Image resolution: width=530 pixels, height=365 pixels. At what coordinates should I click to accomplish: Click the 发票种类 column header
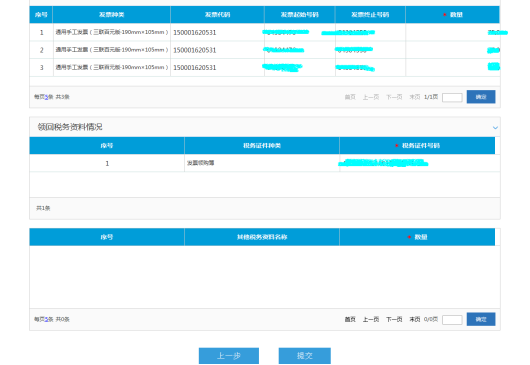pos(112,15)
